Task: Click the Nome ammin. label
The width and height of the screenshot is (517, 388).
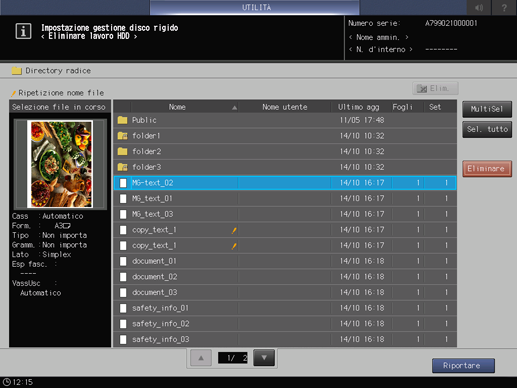Action: pyautogui.click(x=378, y=37)
